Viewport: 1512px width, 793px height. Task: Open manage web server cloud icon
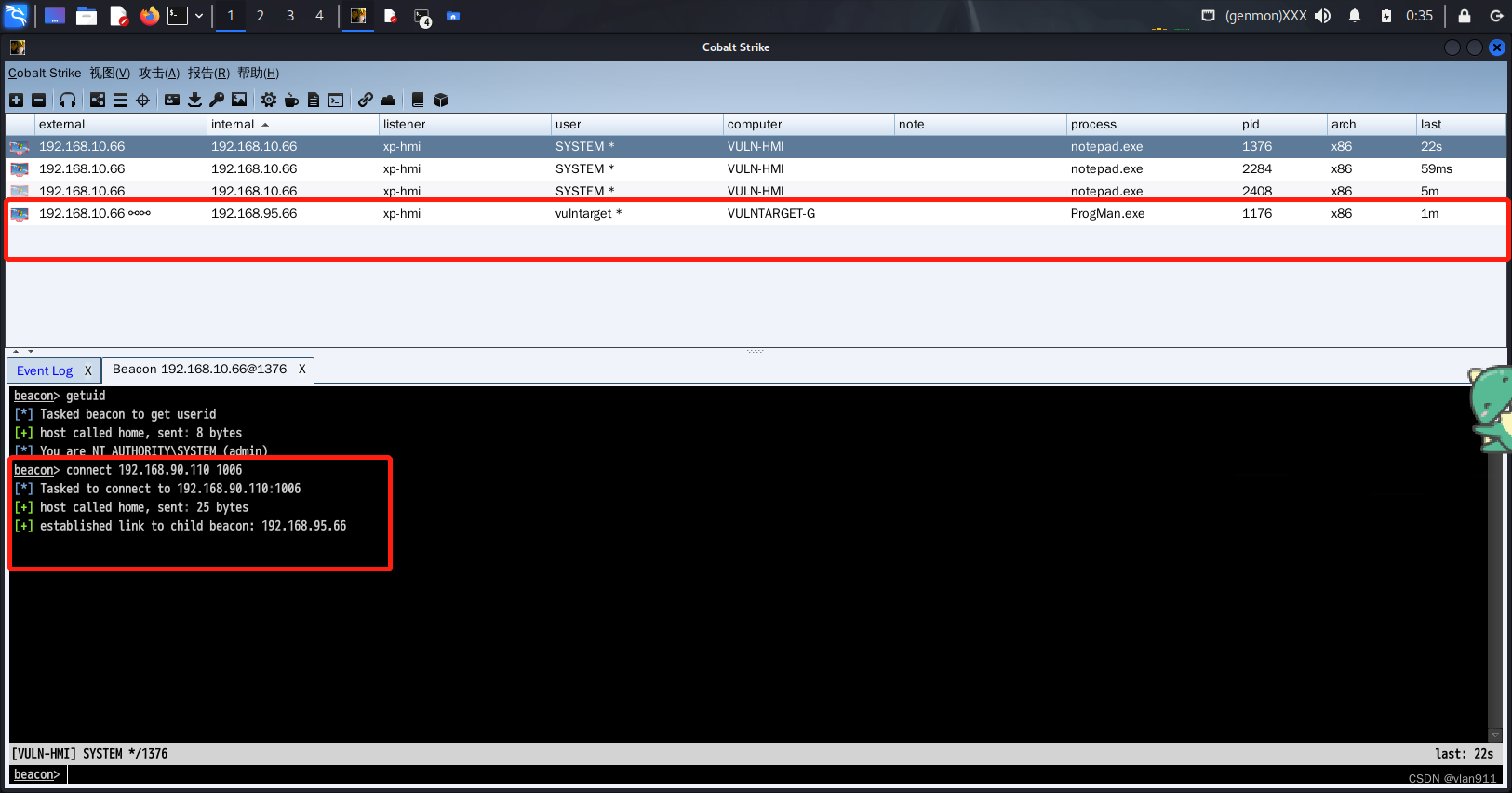[x=388, y=100]
